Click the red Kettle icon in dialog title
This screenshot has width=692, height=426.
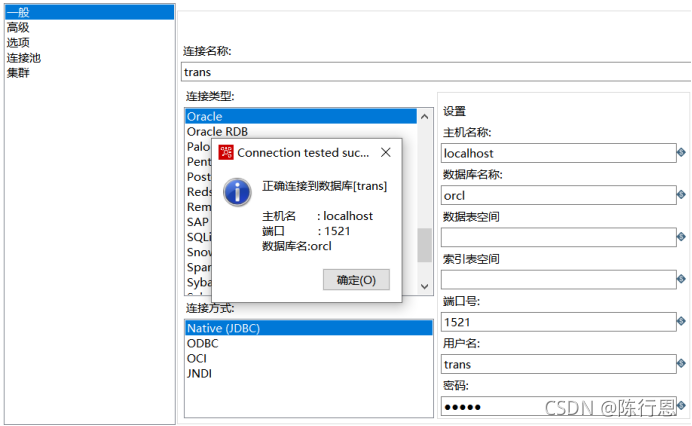226,152
